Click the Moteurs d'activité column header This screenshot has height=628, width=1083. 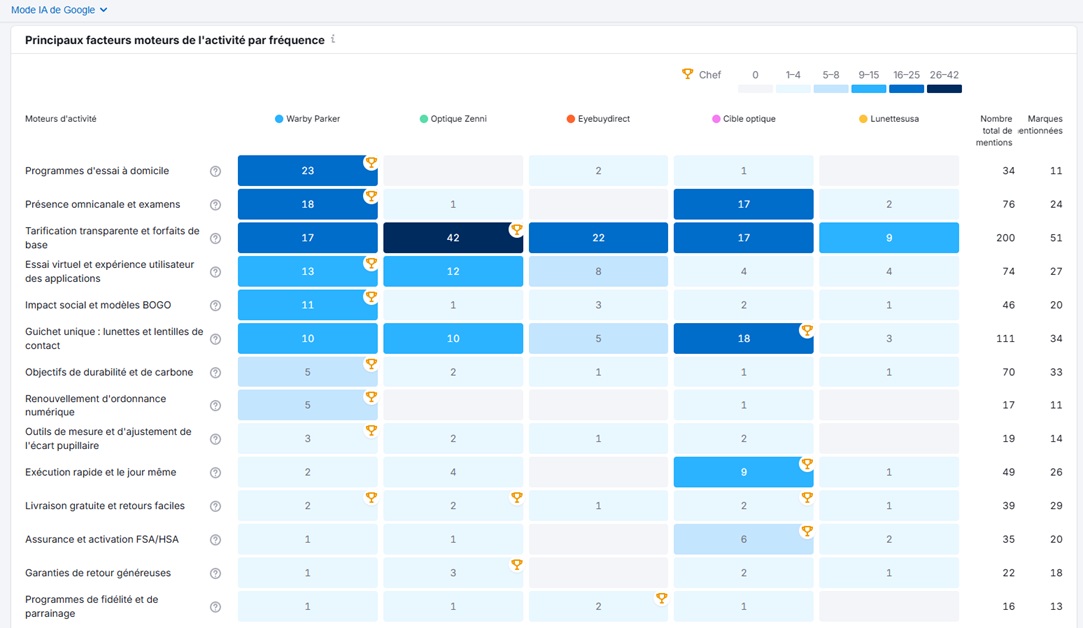pyautogui.click(x=61, y=119)
